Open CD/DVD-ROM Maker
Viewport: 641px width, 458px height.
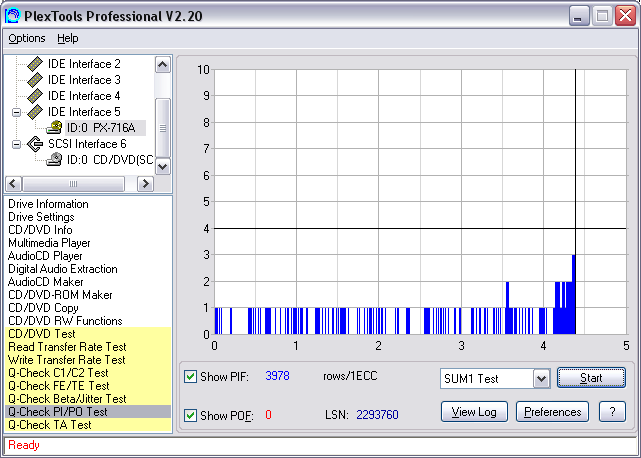click(x=60, y=295)
